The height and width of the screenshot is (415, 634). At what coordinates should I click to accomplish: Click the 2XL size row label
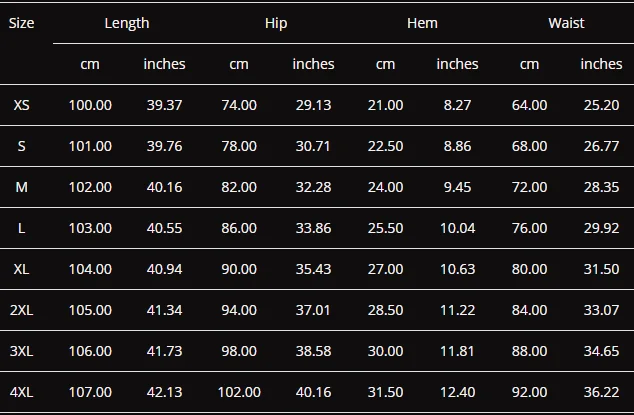click(x=21, y=310)
